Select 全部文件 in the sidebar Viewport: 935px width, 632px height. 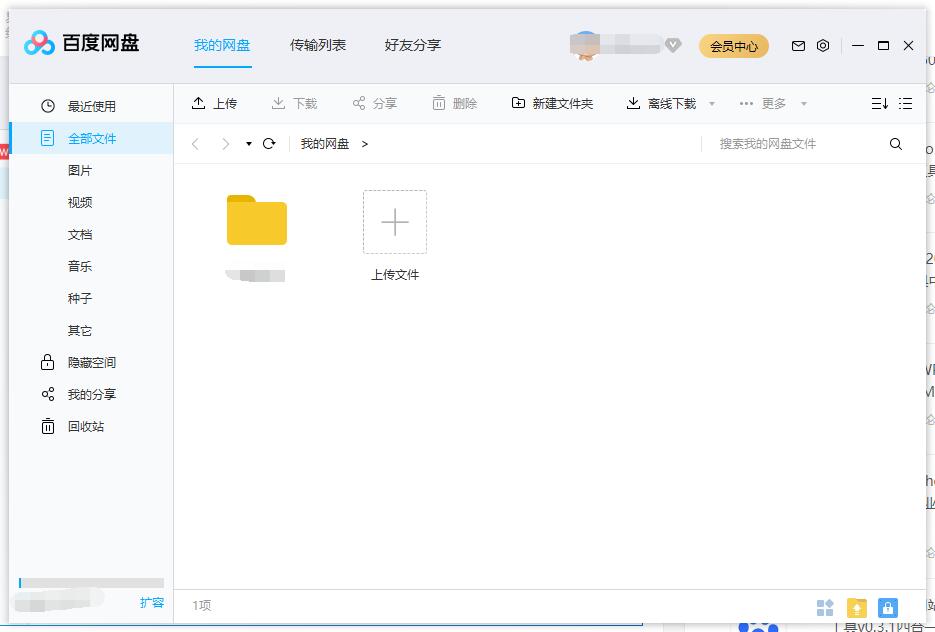pyautogui.click(x=92, y=138)
